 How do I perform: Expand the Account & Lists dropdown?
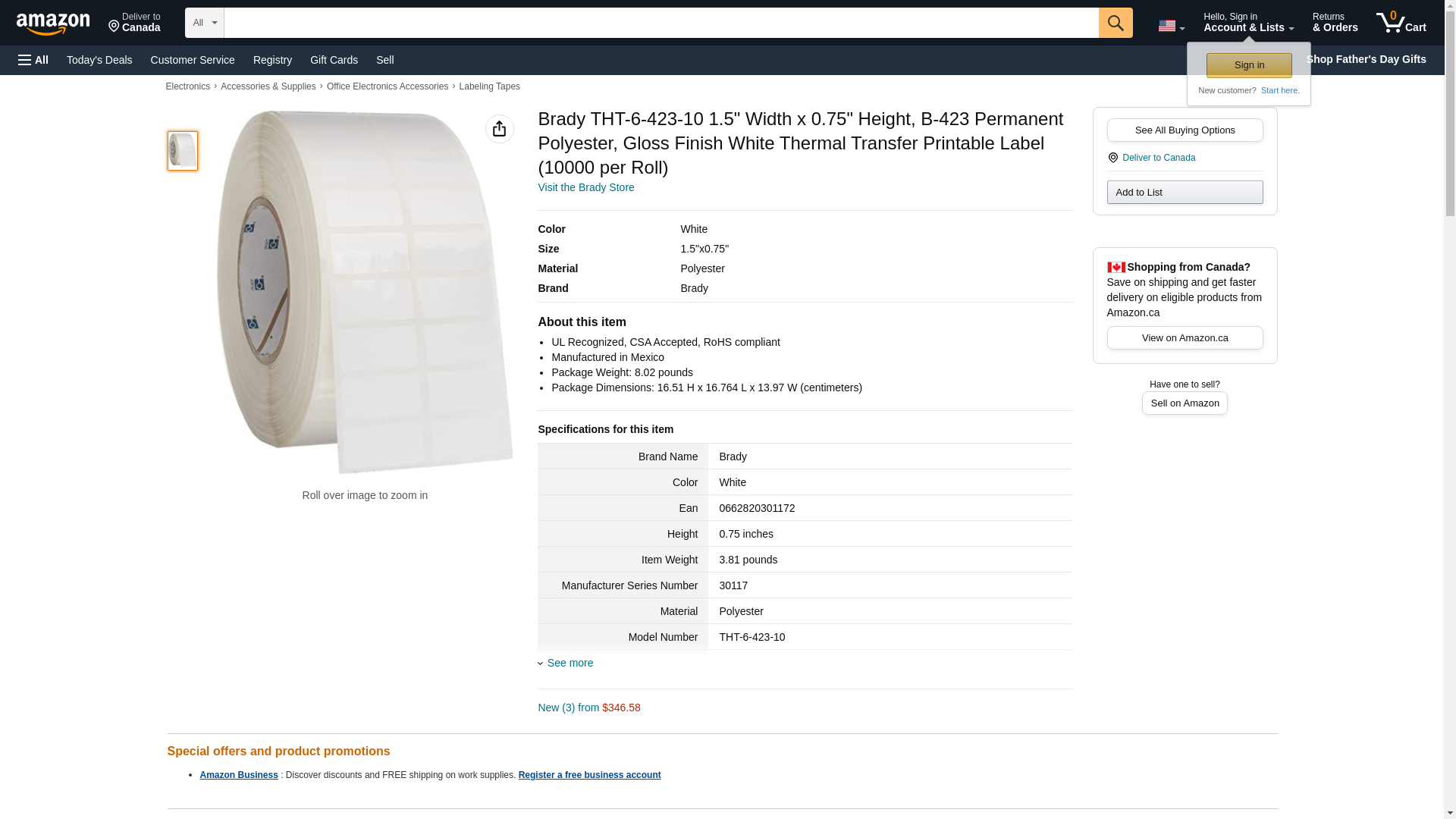pyautogui.click(x=1248, y=23)
